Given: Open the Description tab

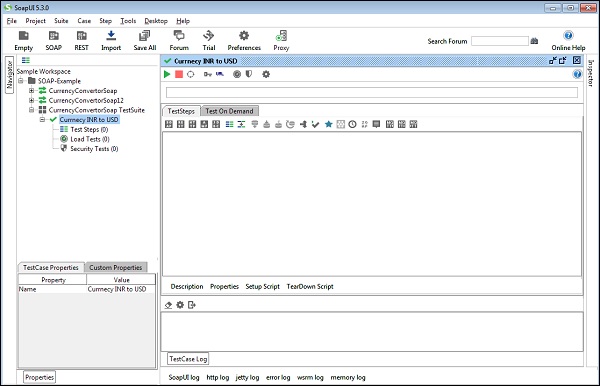Looking at the screenshot, I should point(187,286).
